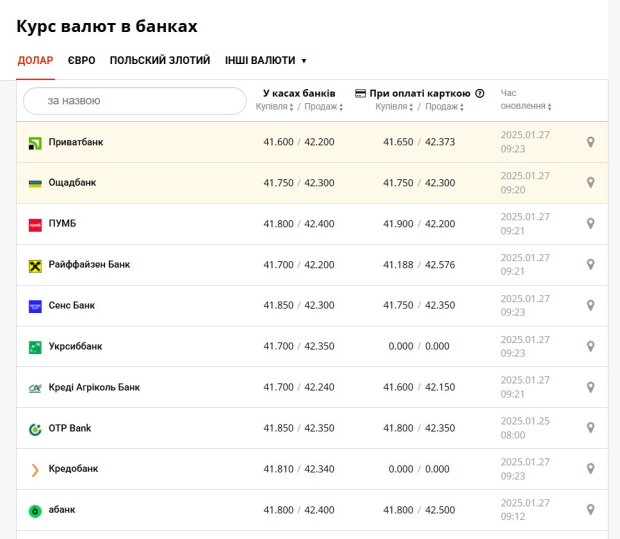The image size is (620, 539).
Task: Open the абанк link
Action: pyautogui.click(x=62, y=510)
